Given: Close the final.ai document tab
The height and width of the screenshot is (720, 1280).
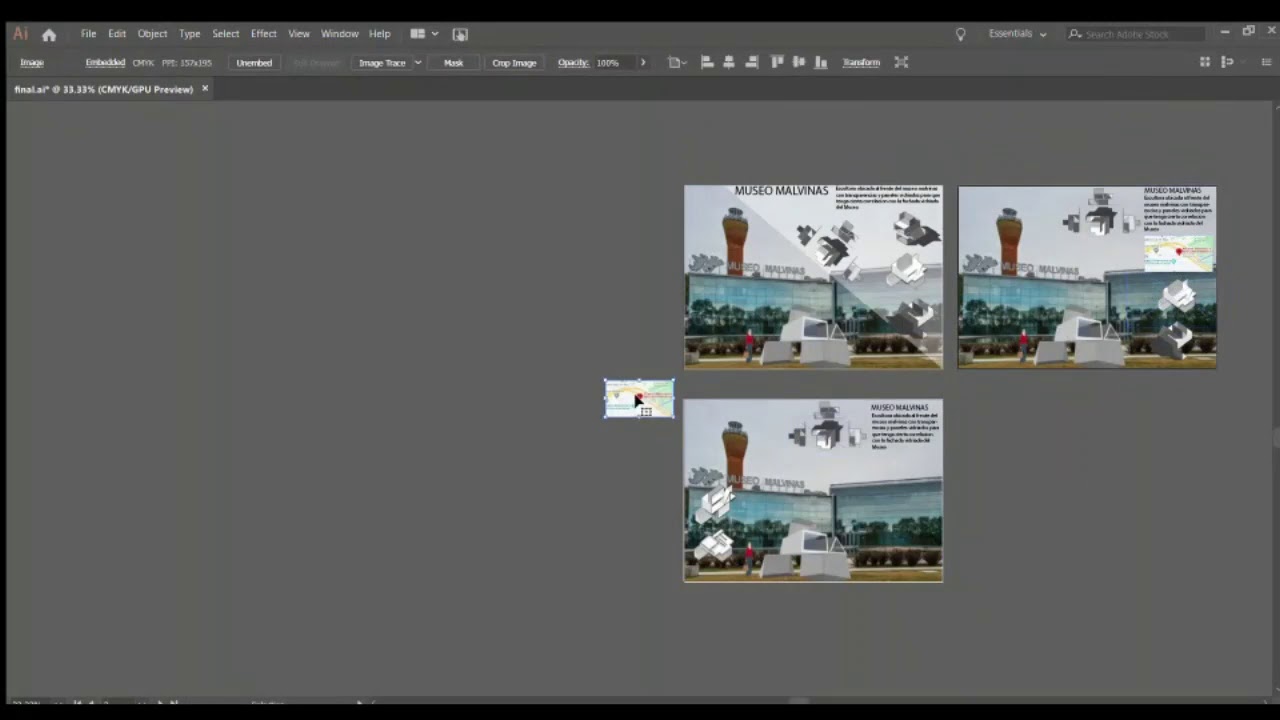Looking at the screenshot, I should pyautogui.click(x=205, y=89).
